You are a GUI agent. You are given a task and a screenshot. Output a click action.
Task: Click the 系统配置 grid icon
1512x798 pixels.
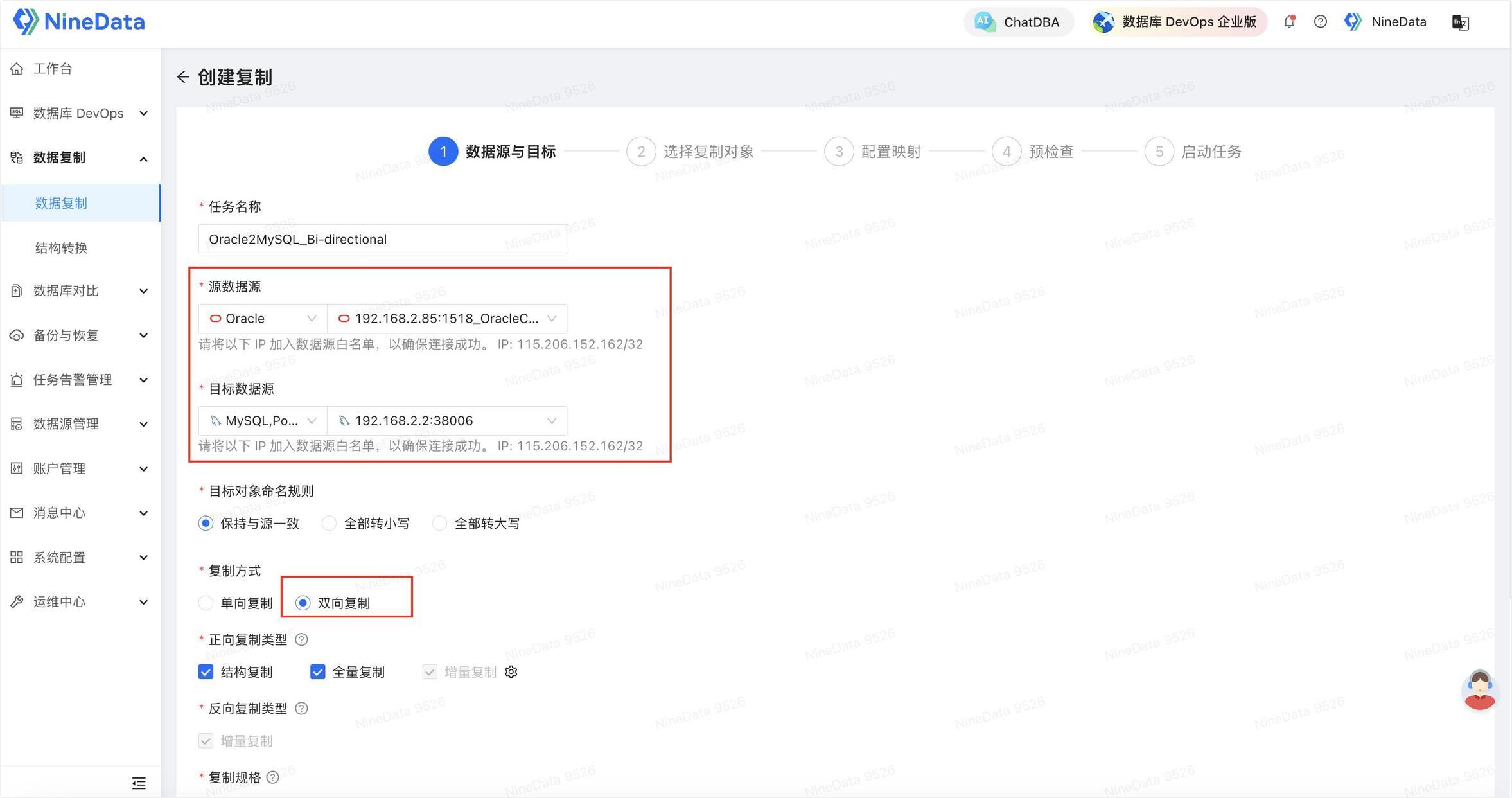17,557
